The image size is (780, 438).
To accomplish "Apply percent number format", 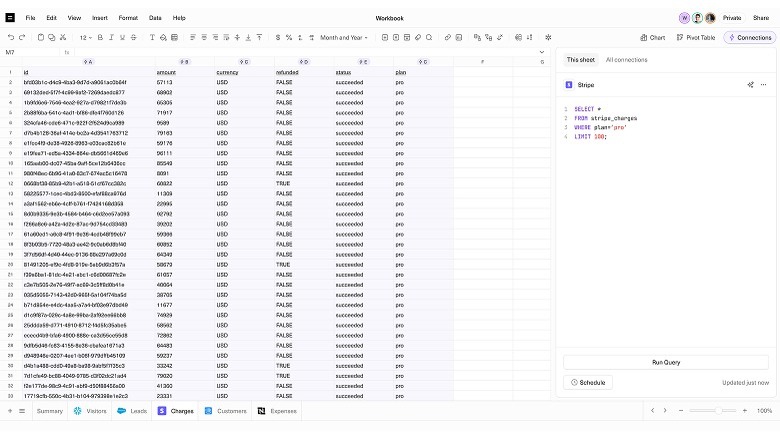I will (x=289, y=37).
